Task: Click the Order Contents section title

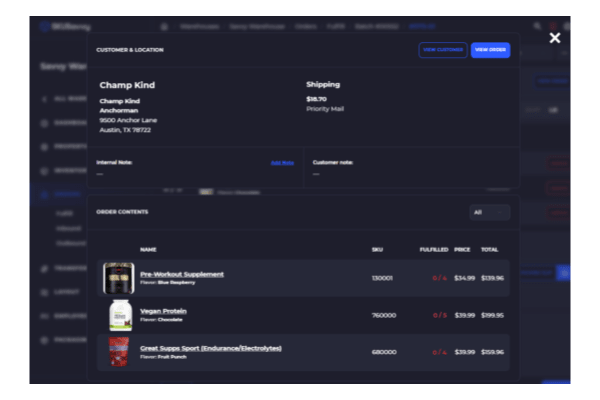Action: click(122, 212)
